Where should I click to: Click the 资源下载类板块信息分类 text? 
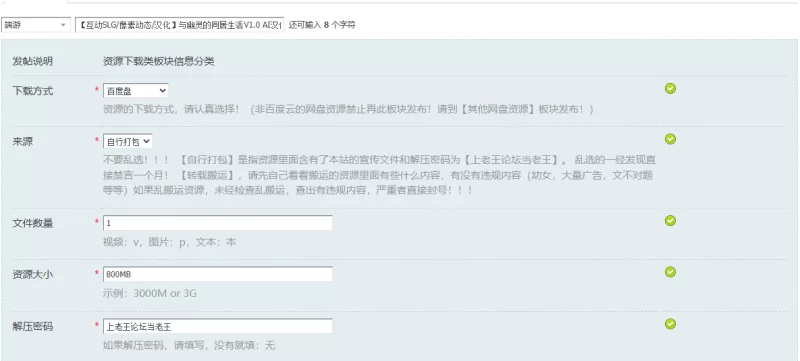pos(159,62)
